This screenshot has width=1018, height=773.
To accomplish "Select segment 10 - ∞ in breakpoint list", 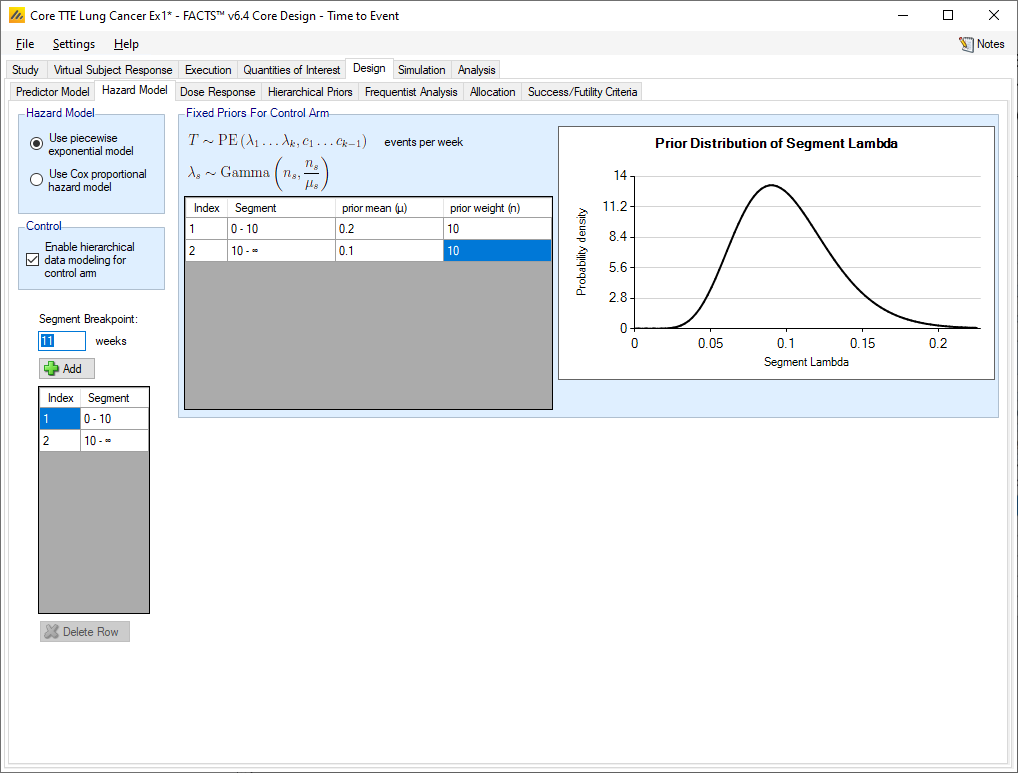I will 113,440.
